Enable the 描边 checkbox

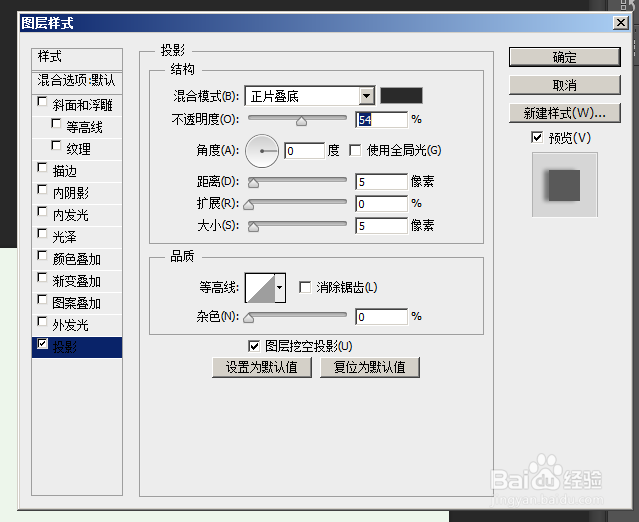(x=42, y=167)
